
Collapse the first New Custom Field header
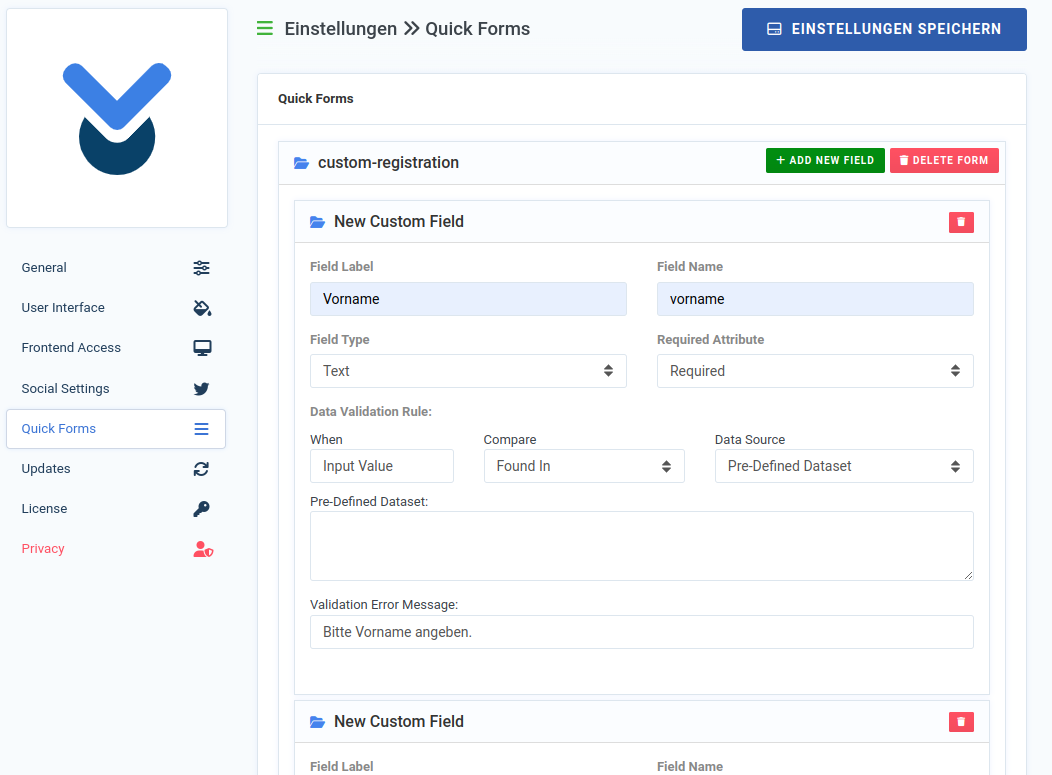click(641, 222)
